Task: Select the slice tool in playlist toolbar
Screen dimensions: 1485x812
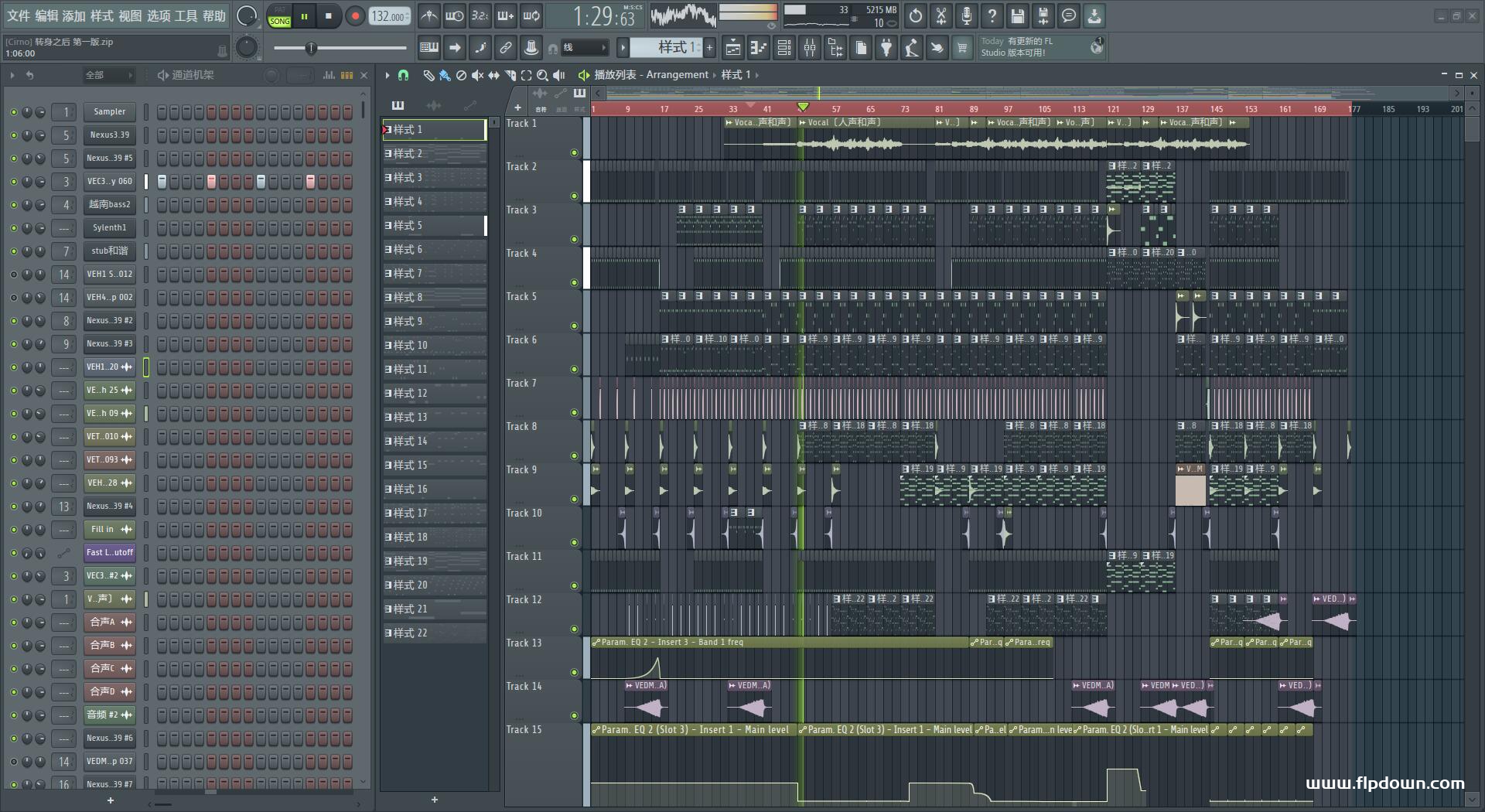Action: 510,75
